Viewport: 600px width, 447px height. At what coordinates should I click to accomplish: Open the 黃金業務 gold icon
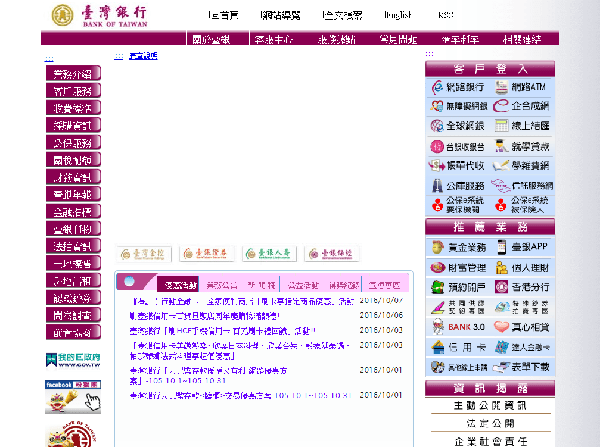[x=438, y=247]
